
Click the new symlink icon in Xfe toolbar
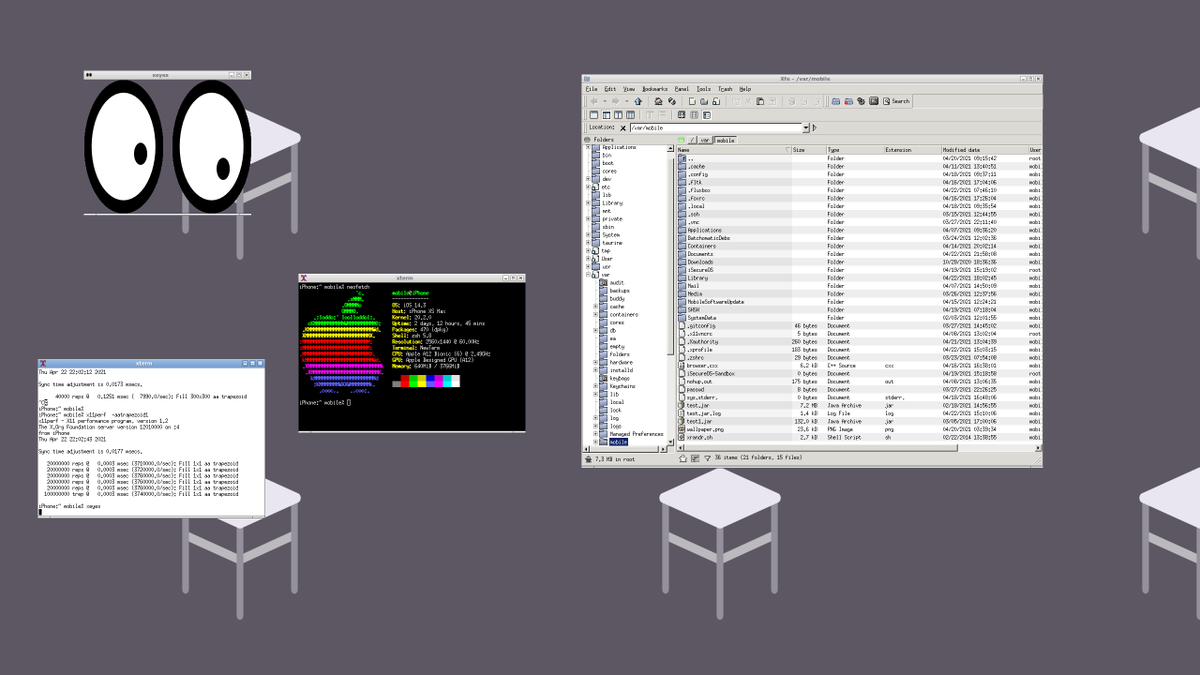(716, 101)
